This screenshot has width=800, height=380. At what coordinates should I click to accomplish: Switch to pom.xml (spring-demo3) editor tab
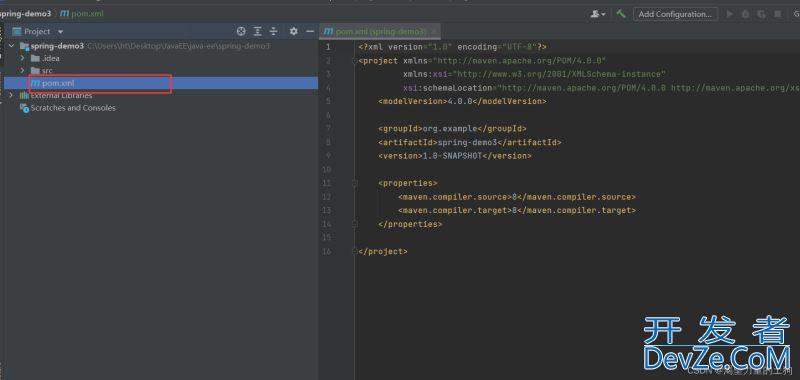point(380,32)
